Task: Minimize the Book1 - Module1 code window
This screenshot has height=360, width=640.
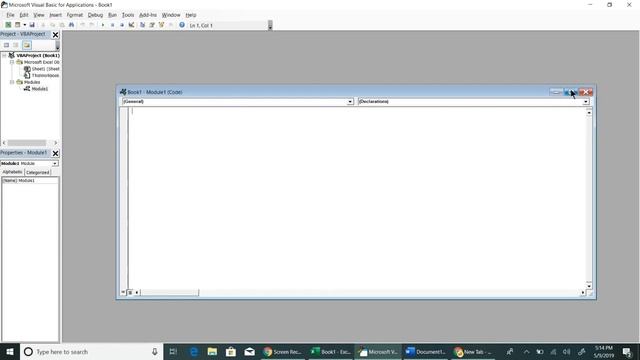Action: click(556, 92)
